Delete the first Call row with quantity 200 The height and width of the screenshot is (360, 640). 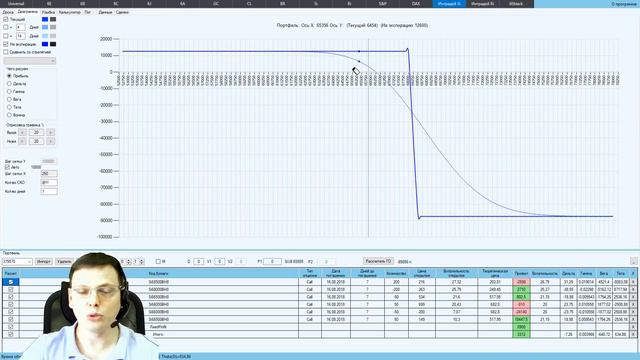(x=633, y=282)
